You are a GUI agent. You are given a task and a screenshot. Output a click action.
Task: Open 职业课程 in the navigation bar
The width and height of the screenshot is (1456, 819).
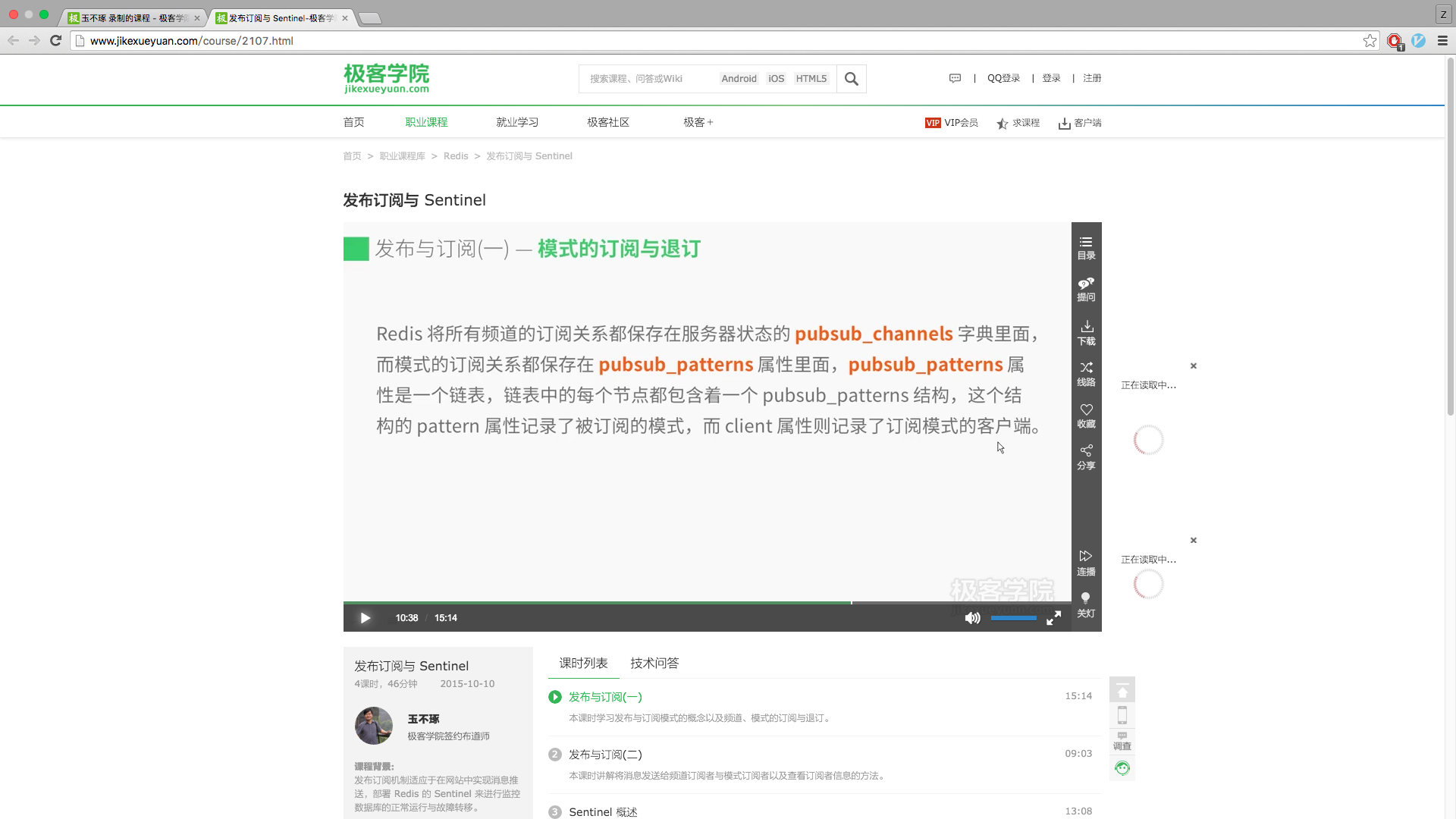point(426,122)
